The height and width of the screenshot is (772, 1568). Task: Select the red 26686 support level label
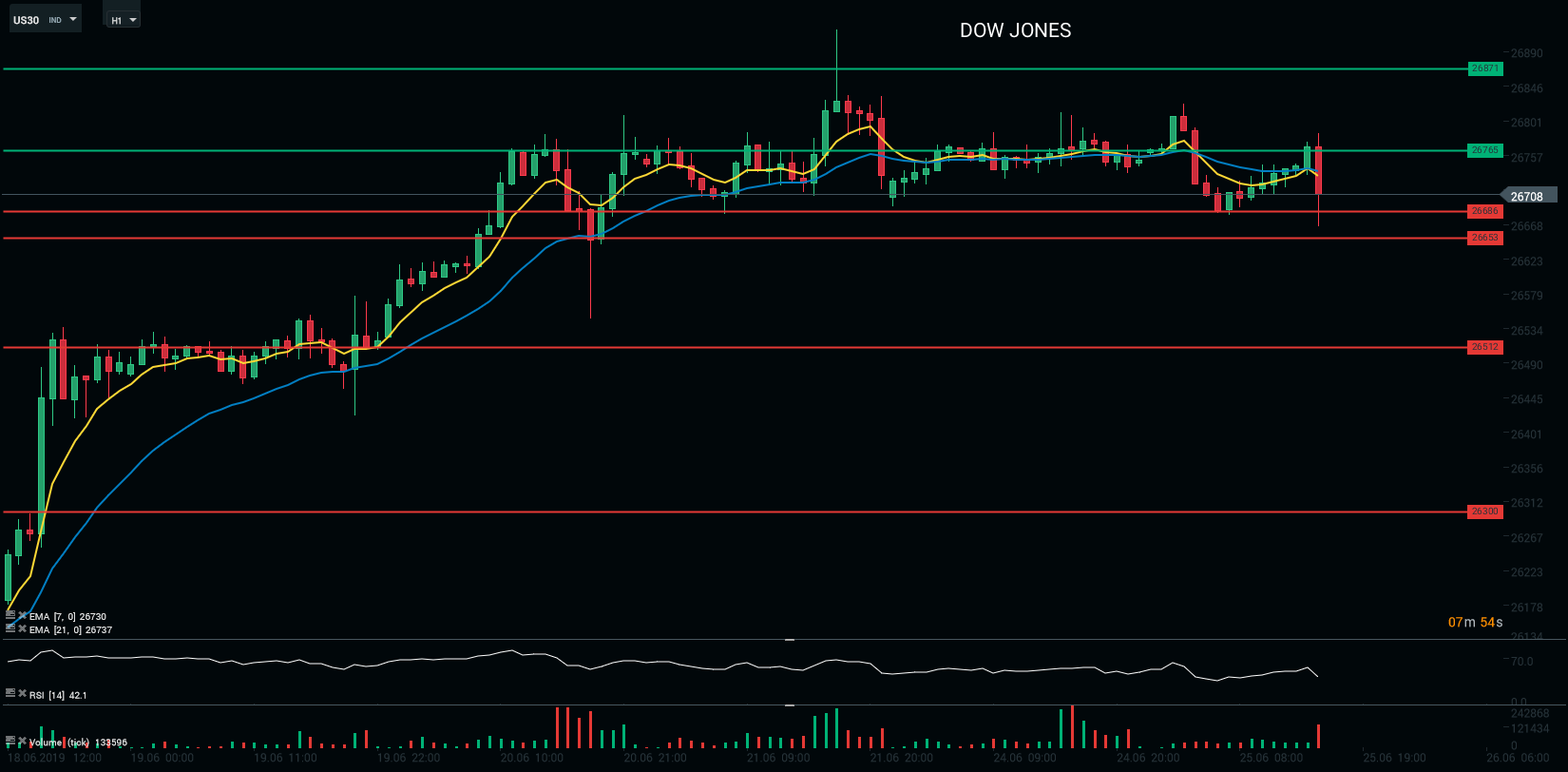(1485, 211)
